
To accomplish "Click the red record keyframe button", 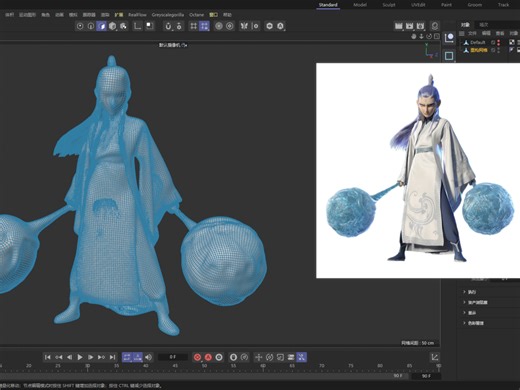I will (x=197, y=357).
